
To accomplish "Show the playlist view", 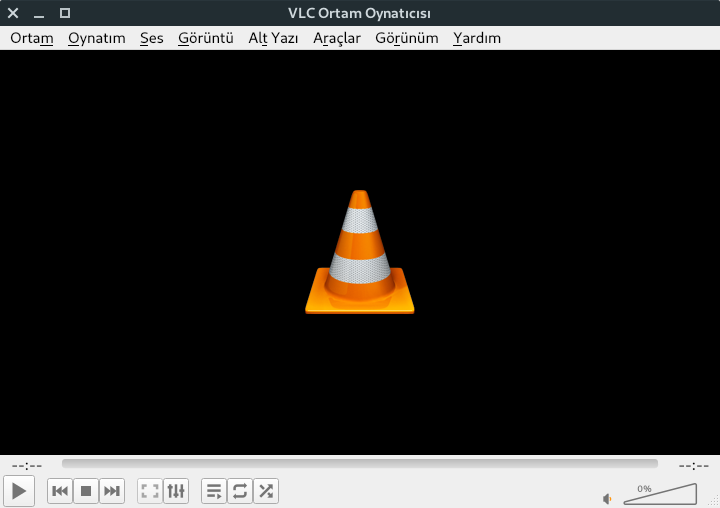I will [x=214, y=491].
